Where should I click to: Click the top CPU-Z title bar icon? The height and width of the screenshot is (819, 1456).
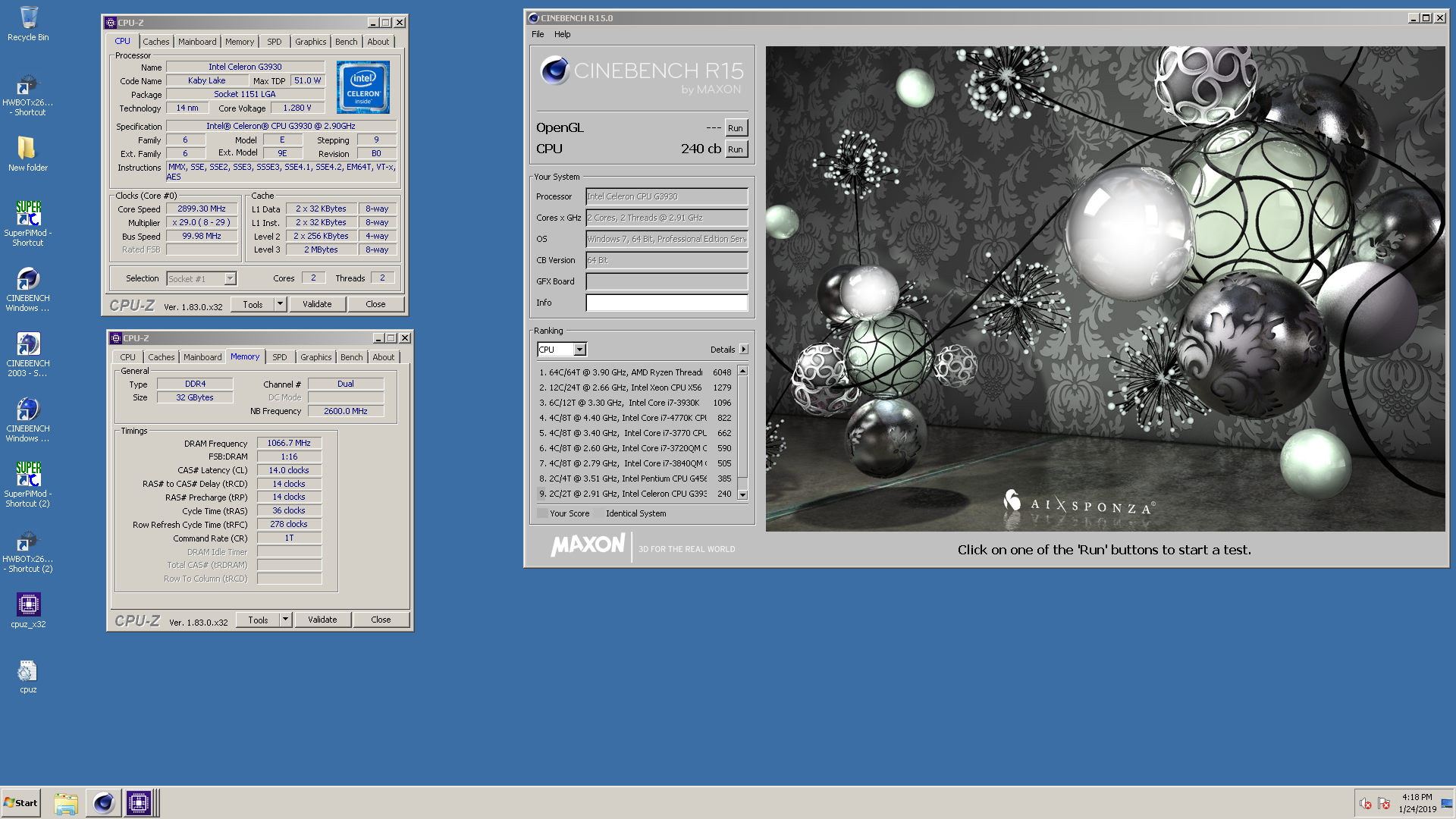tap(111, 23)
